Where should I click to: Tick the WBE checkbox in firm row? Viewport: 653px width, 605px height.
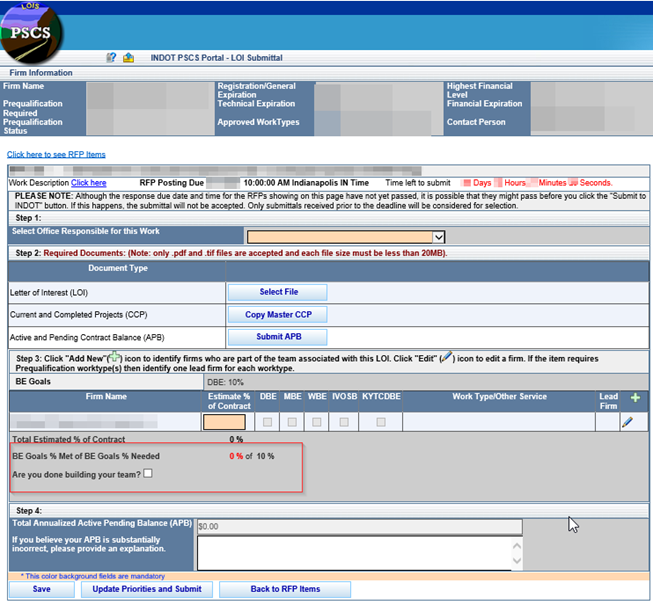click(x=317, y=422)
